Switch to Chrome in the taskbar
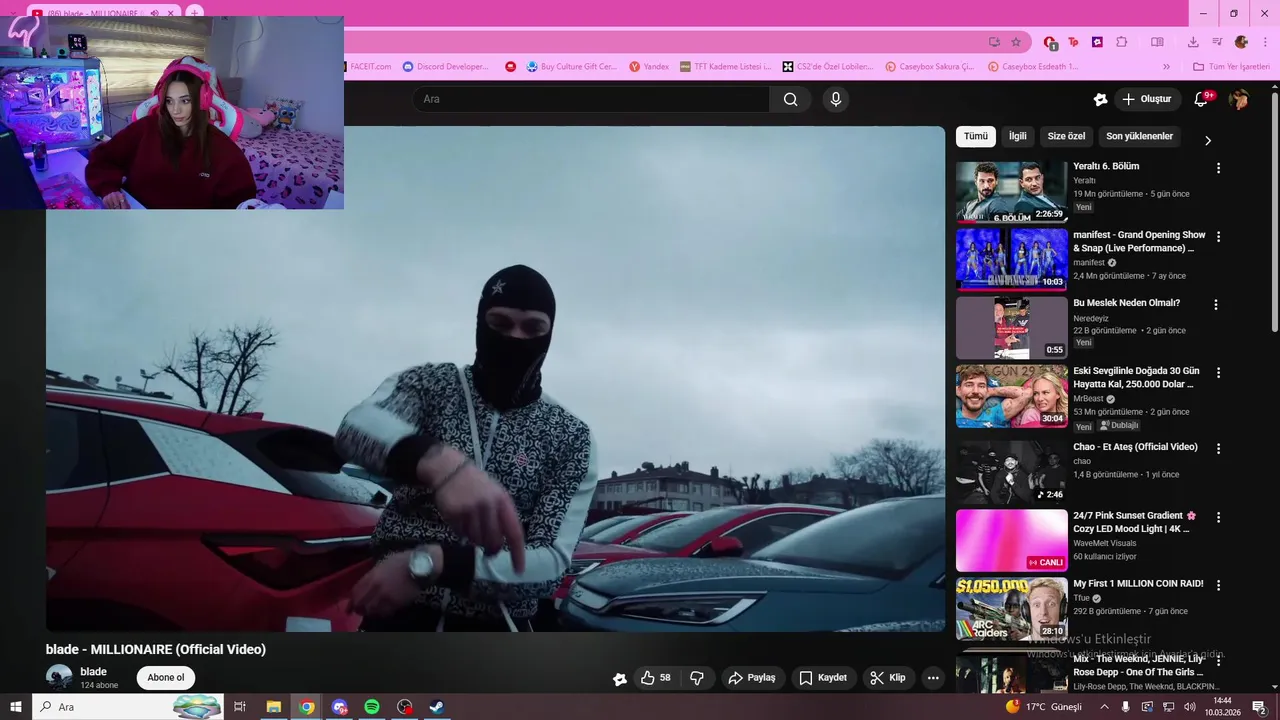Image resolution: width=1280 pixels, height=720 pixels. [307, 707]
